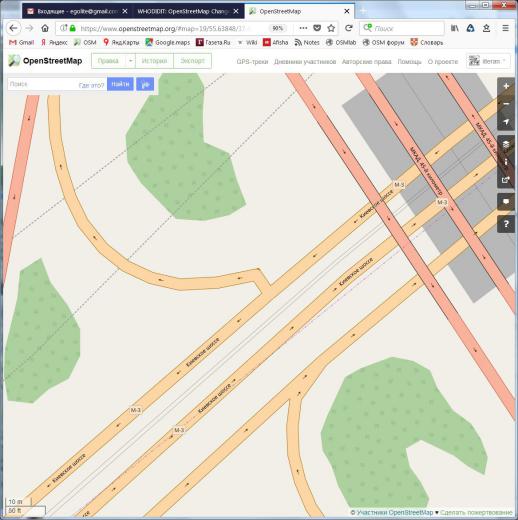Viewport: 518px width, 520px height.
Task: Expand the attribution arrow near OpenStreetMap credit
Action: [437, 512]
